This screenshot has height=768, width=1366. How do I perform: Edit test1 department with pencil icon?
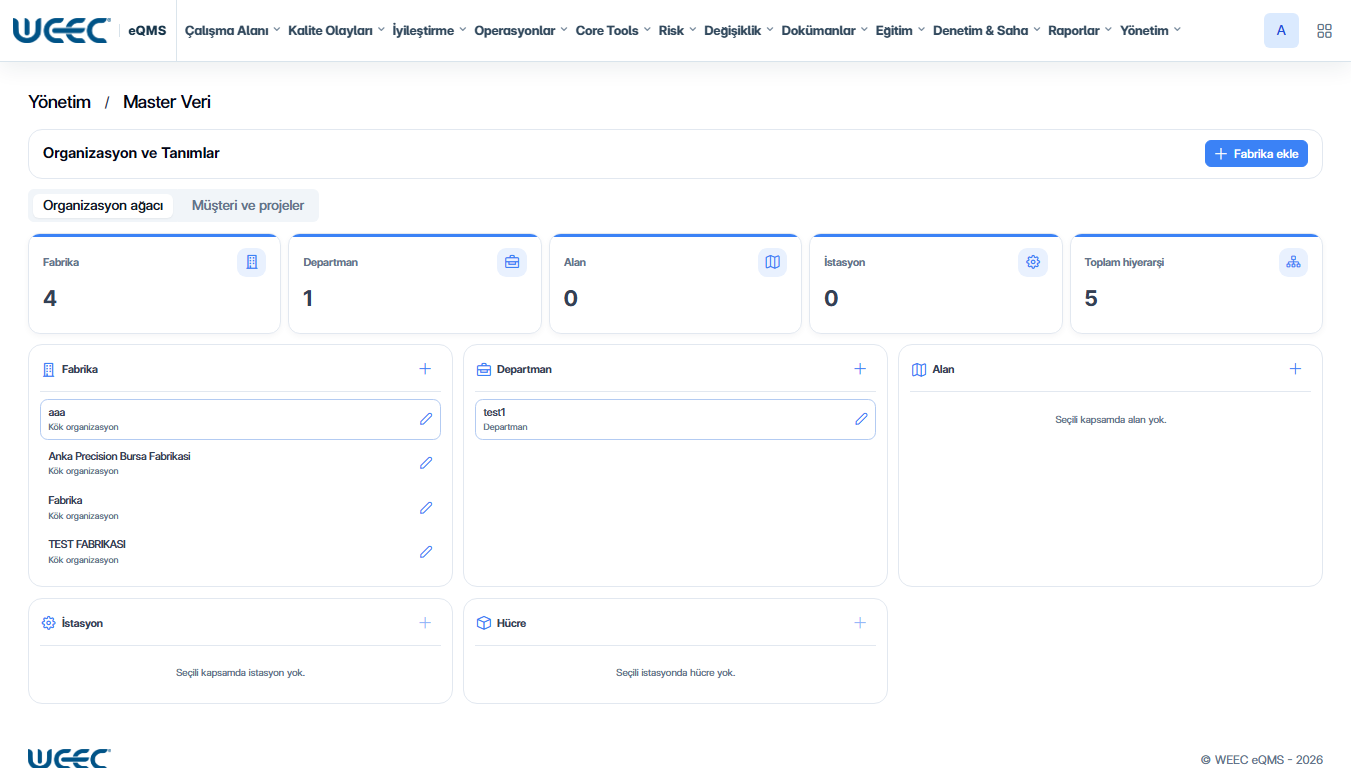point(861,419)
